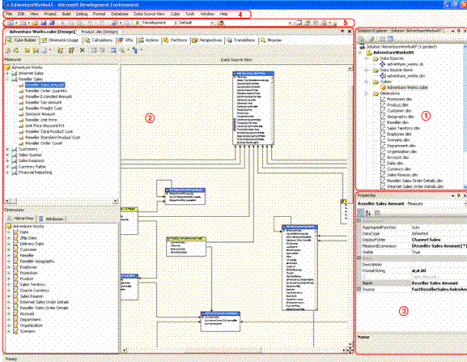Select the Reseller Order Quantity measure
The image size is (467, 362).
pos(46,91)
